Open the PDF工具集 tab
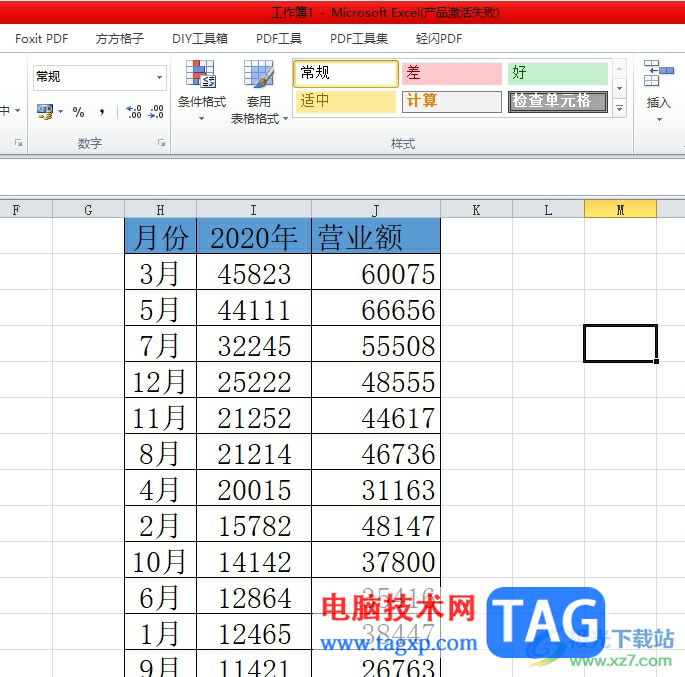The image size is (685, 677). coord(359,39)
